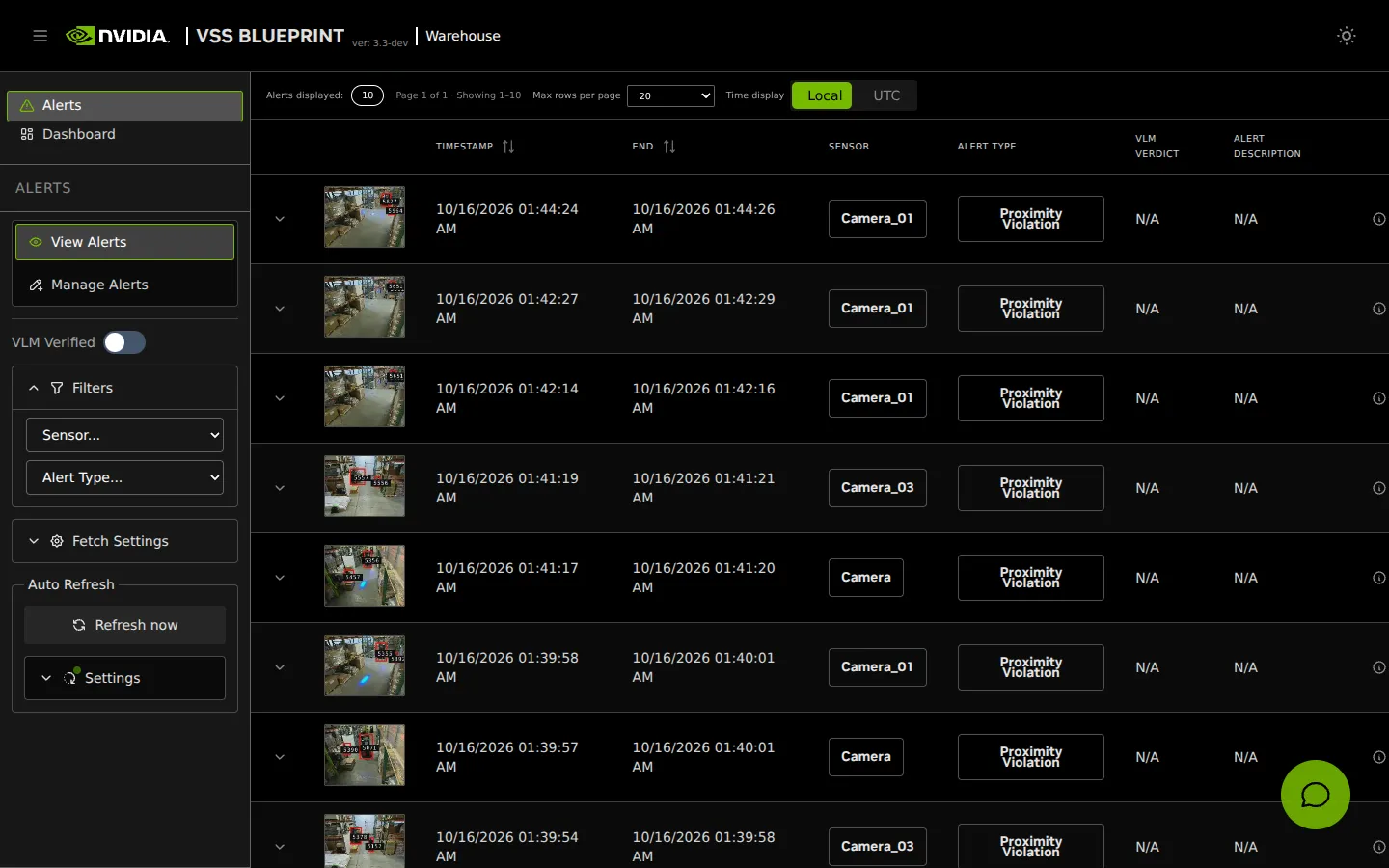This screenshot has height=868, width=1389.
Task: Click timestamp 10/16/2026 01:42:27 AM
Action: coord(507,309)
